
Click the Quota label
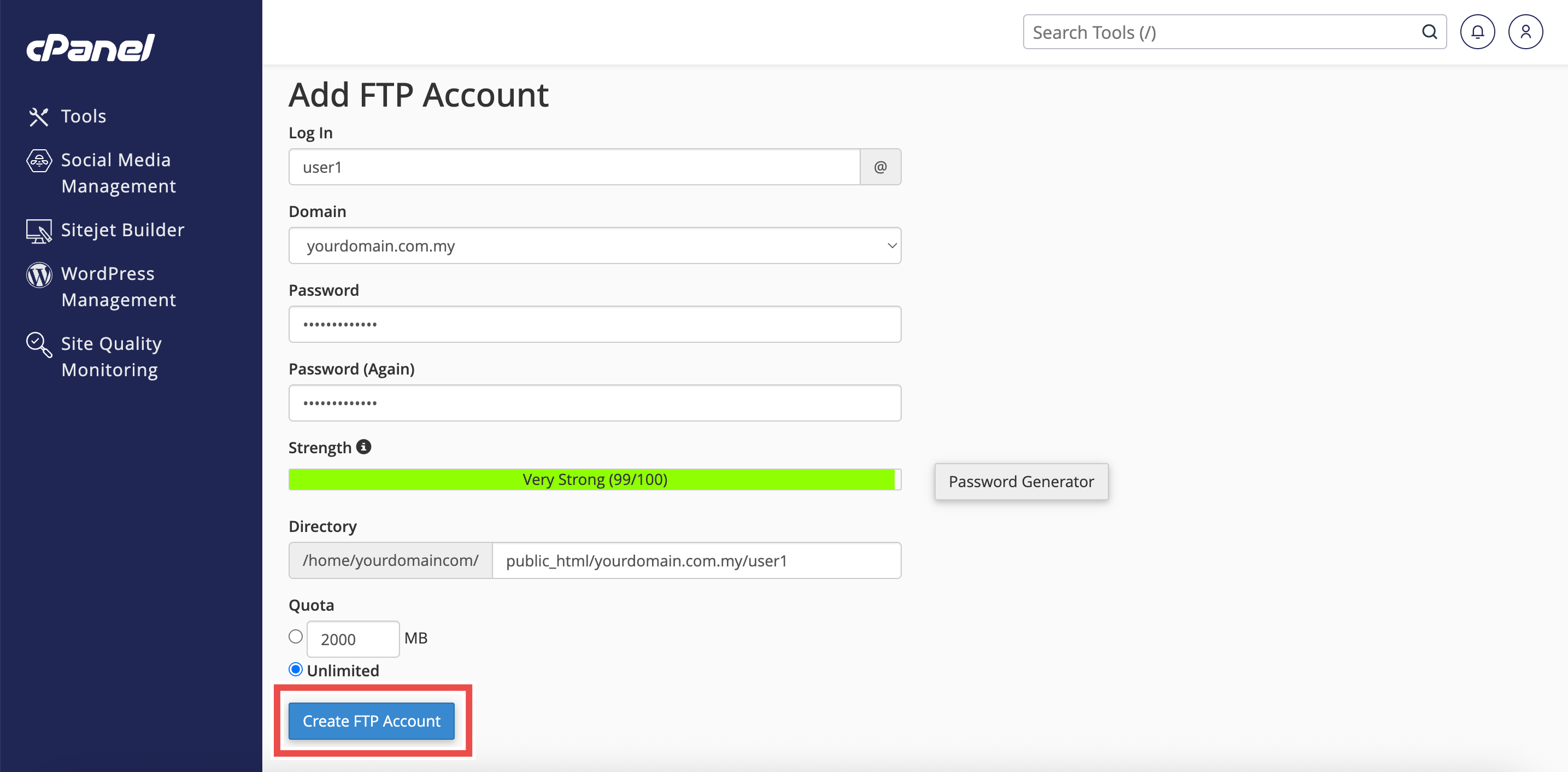(311, 606)
